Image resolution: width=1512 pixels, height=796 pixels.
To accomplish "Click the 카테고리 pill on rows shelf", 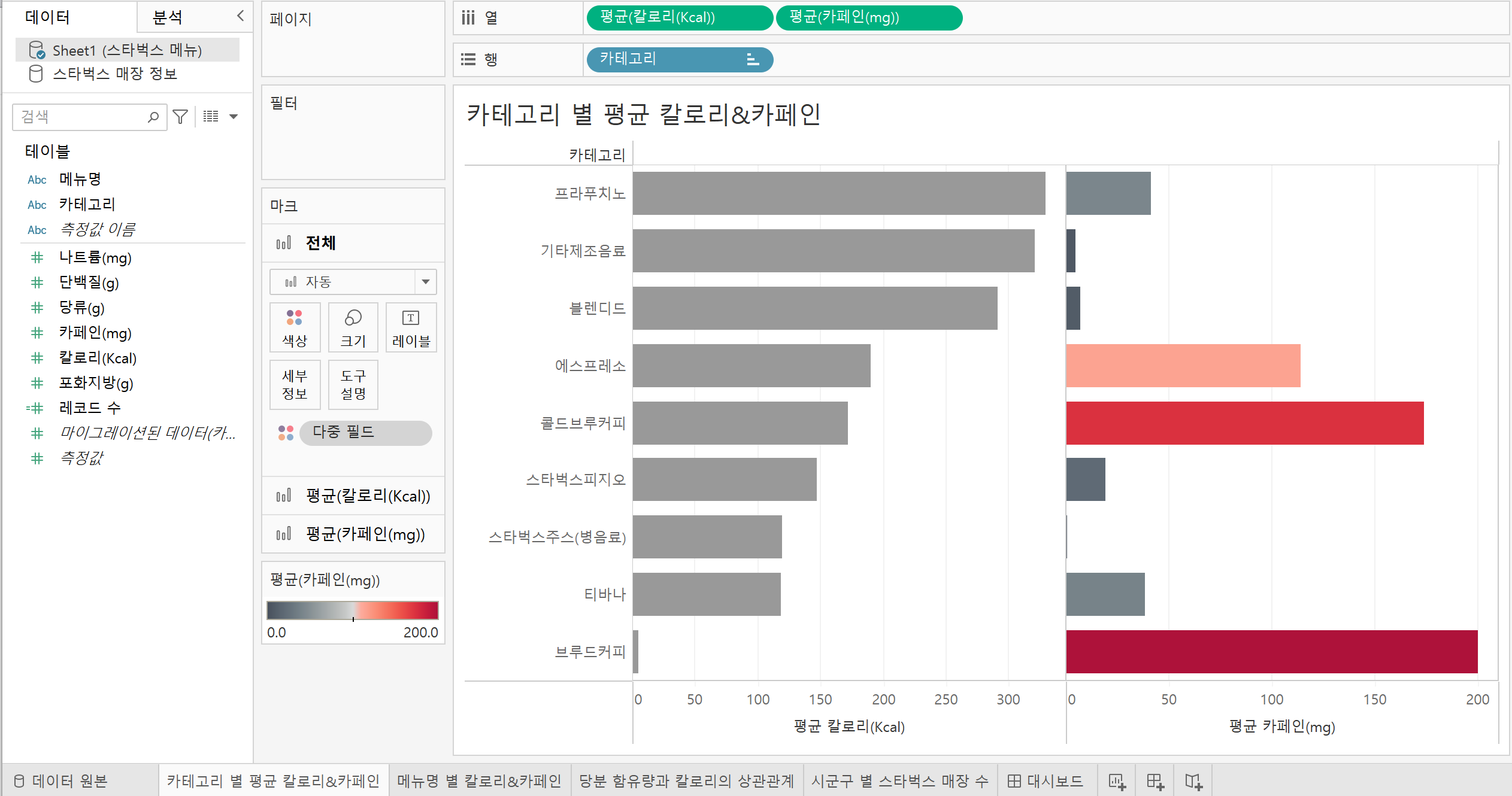I will (680, 59).
